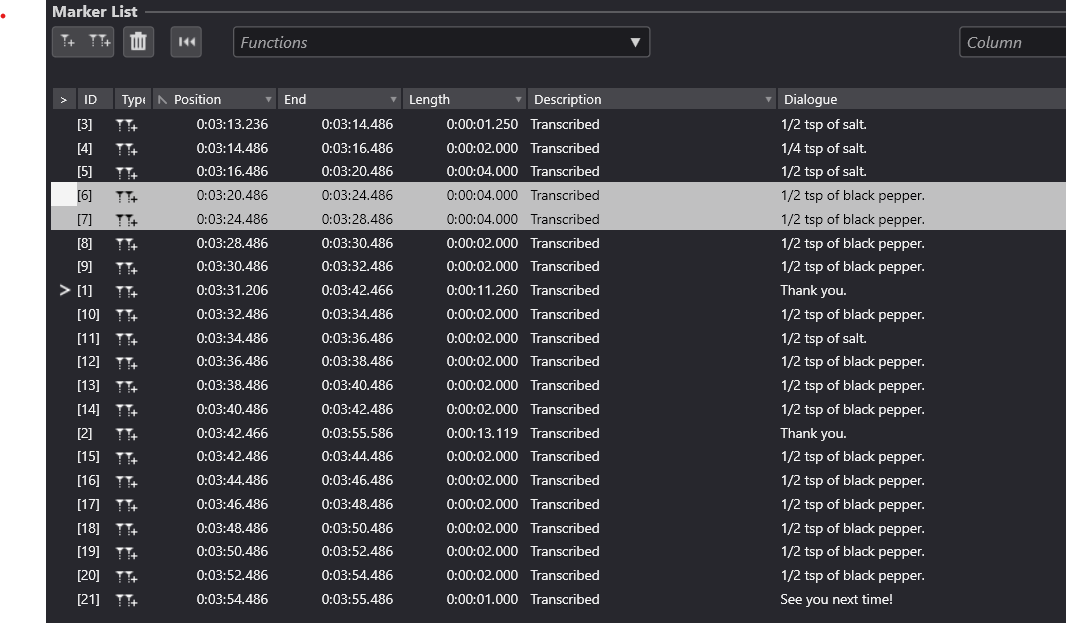Image resolution: width=1066 pixels, height=623 pixels.
Task: Click the Column search input field
Action: tap(1012, 42)
